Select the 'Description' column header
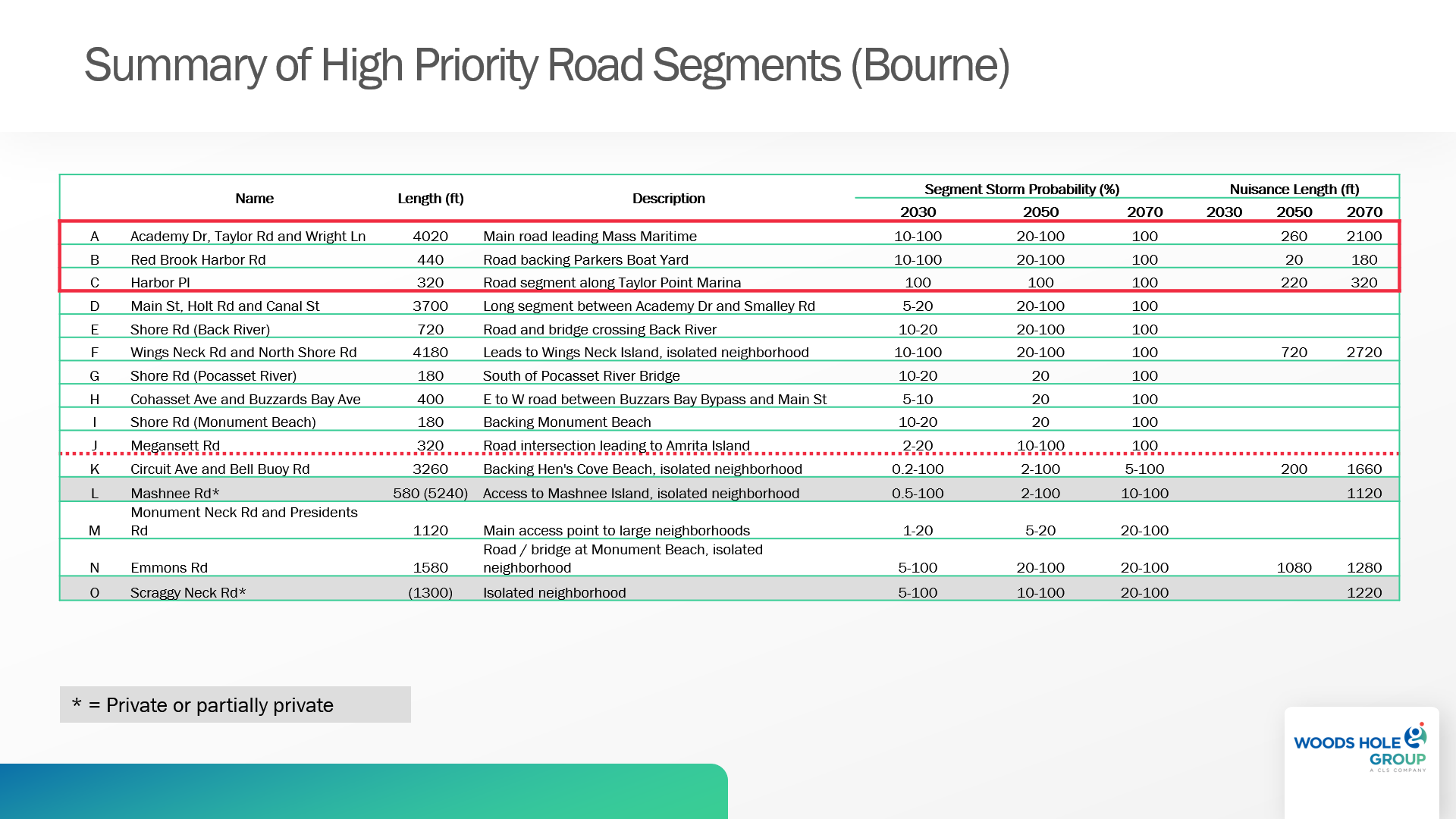 coord(669,199)
